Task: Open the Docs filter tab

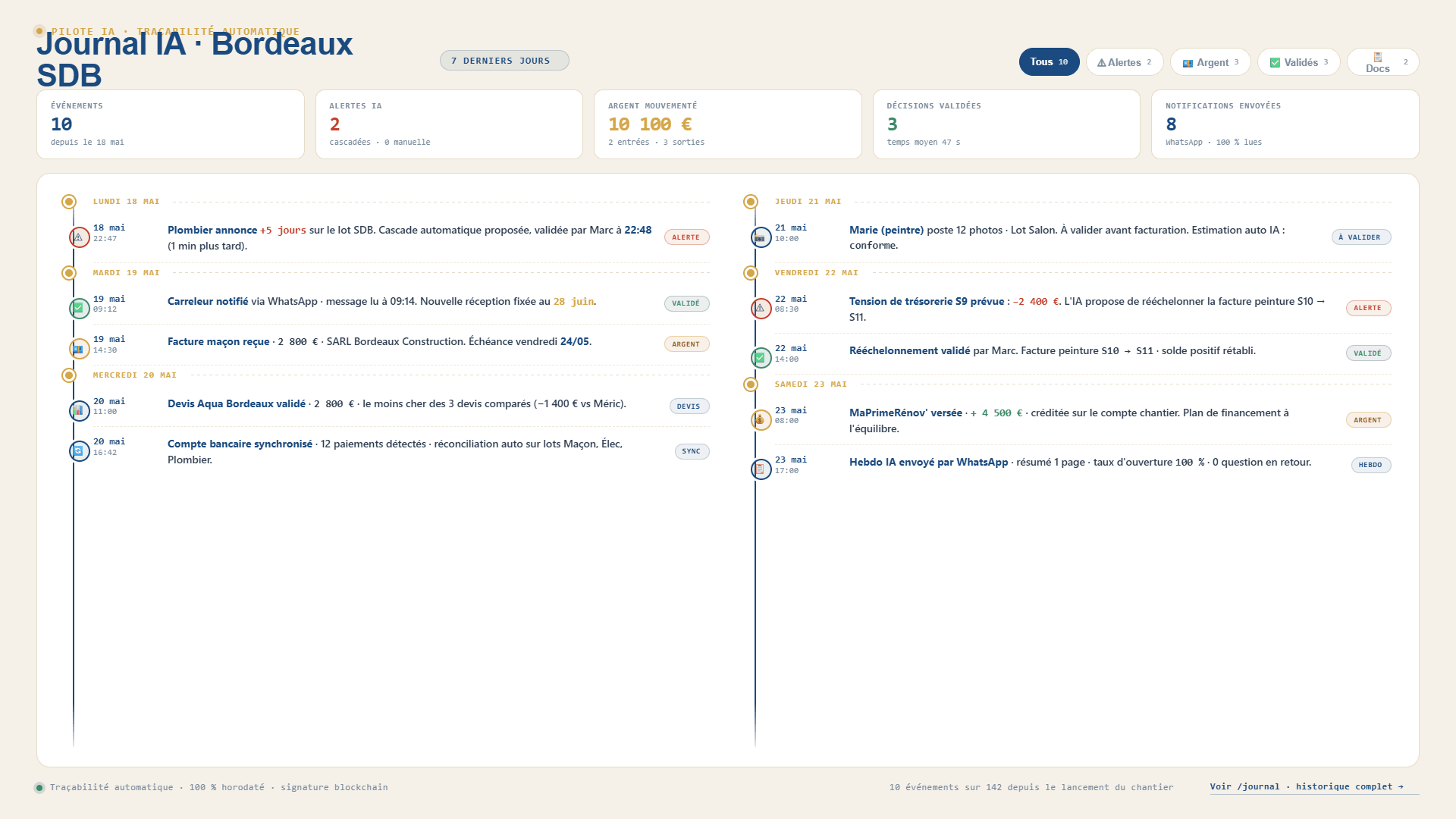Action: click(x=1382, y=62)
